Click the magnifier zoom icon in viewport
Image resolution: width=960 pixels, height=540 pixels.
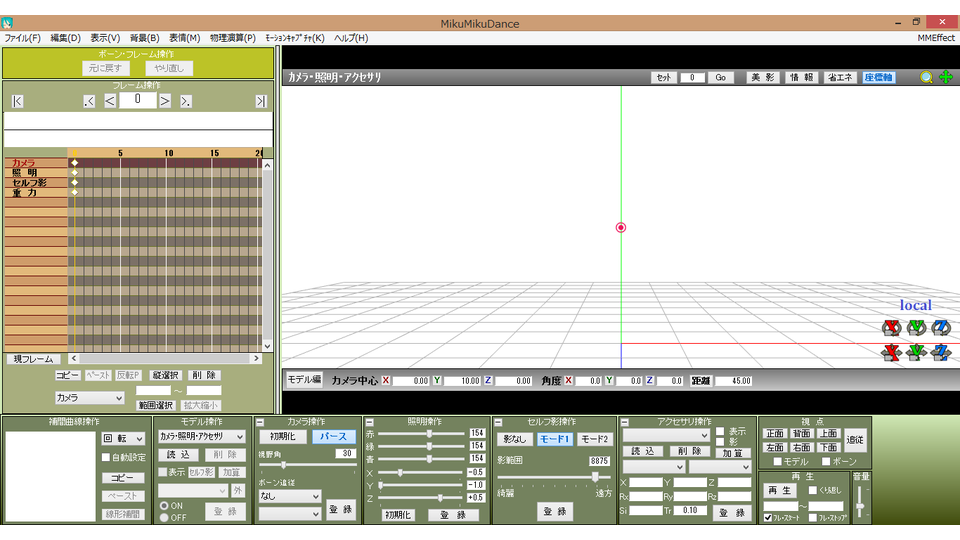(927, 77)
